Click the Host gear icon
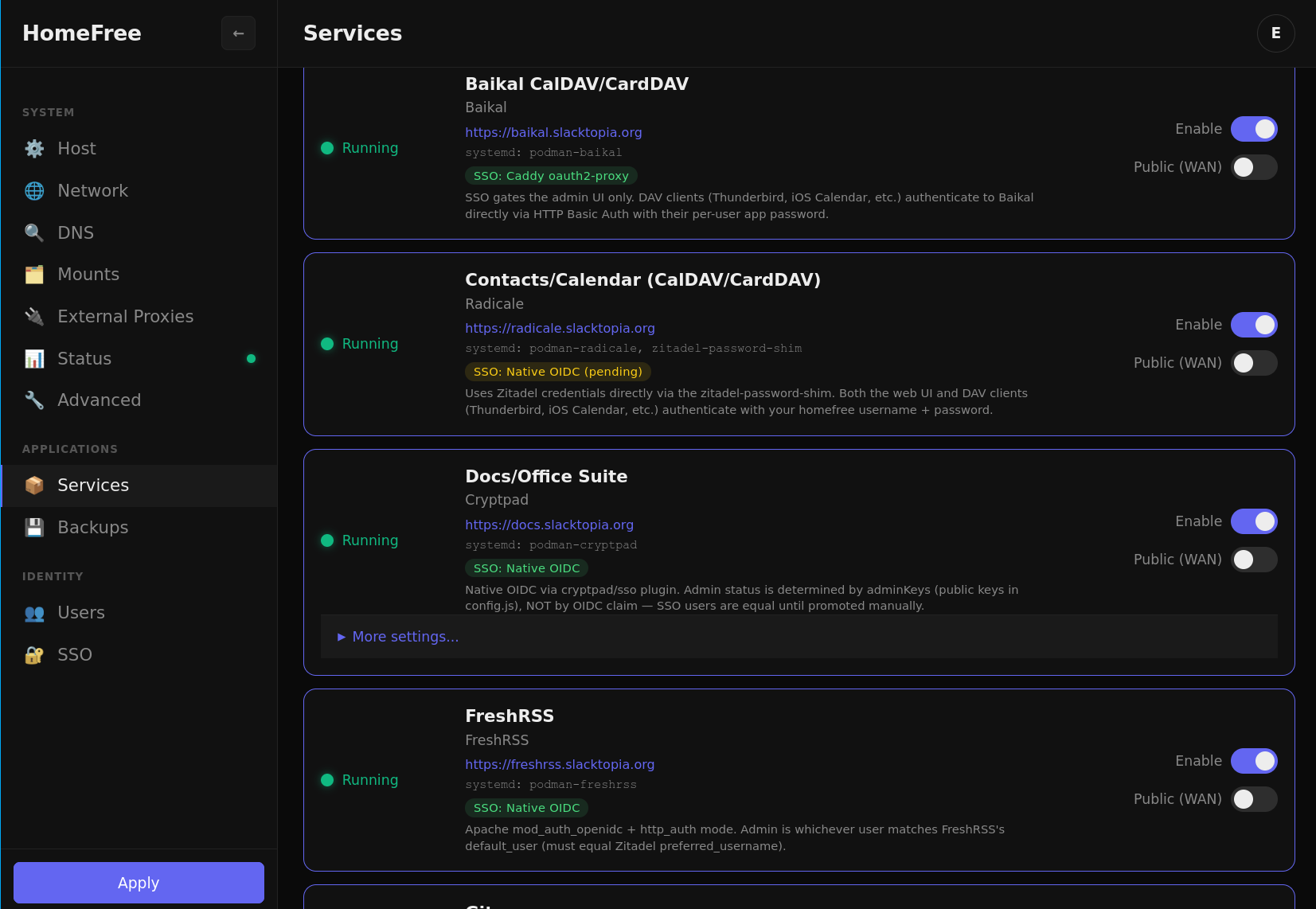 click(34, 149)
